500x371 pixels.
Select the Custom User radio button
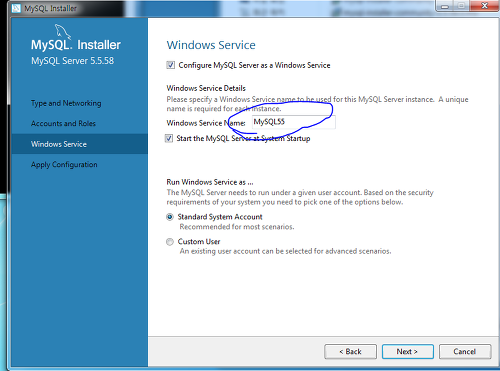coord(170,242)
